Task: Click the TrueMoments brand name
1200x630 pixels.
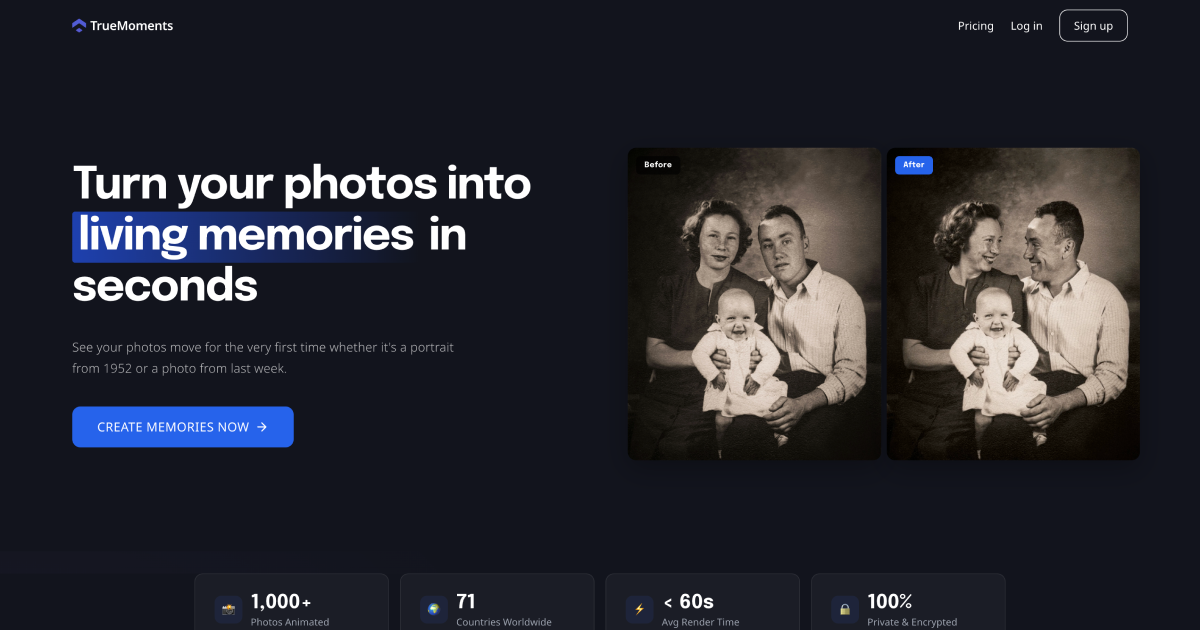Action: [131, 26]
